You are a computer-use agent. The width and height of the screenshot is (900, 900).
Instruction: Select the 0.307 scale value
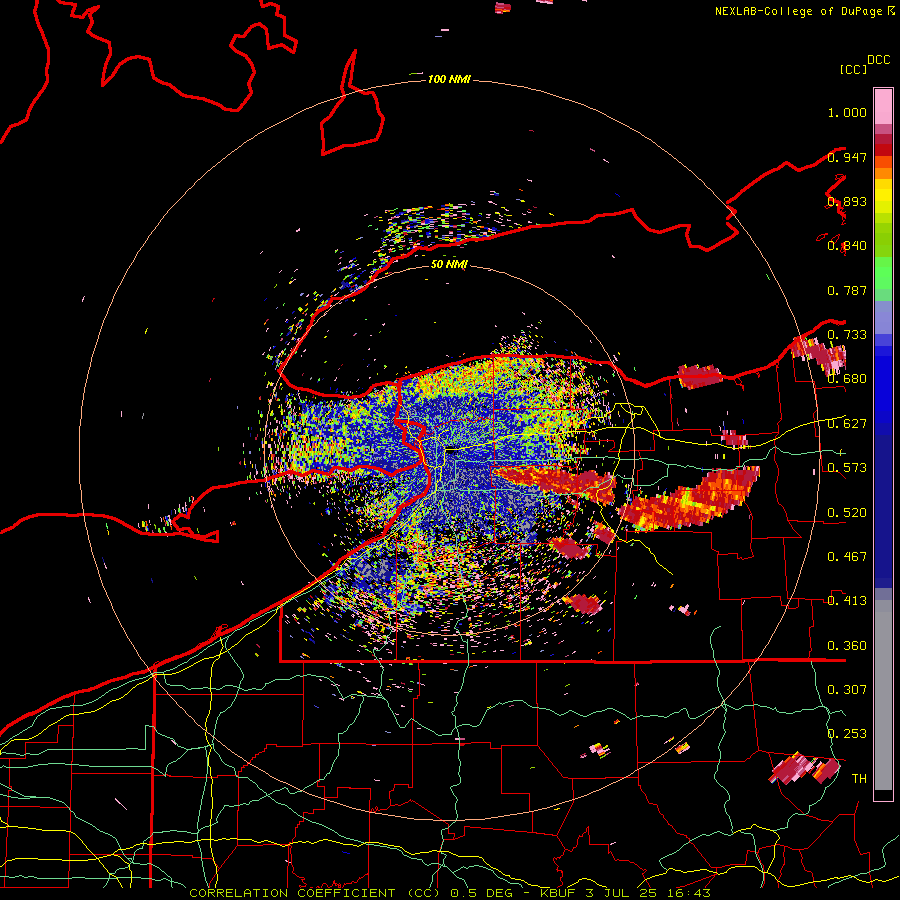click(847, 689)
